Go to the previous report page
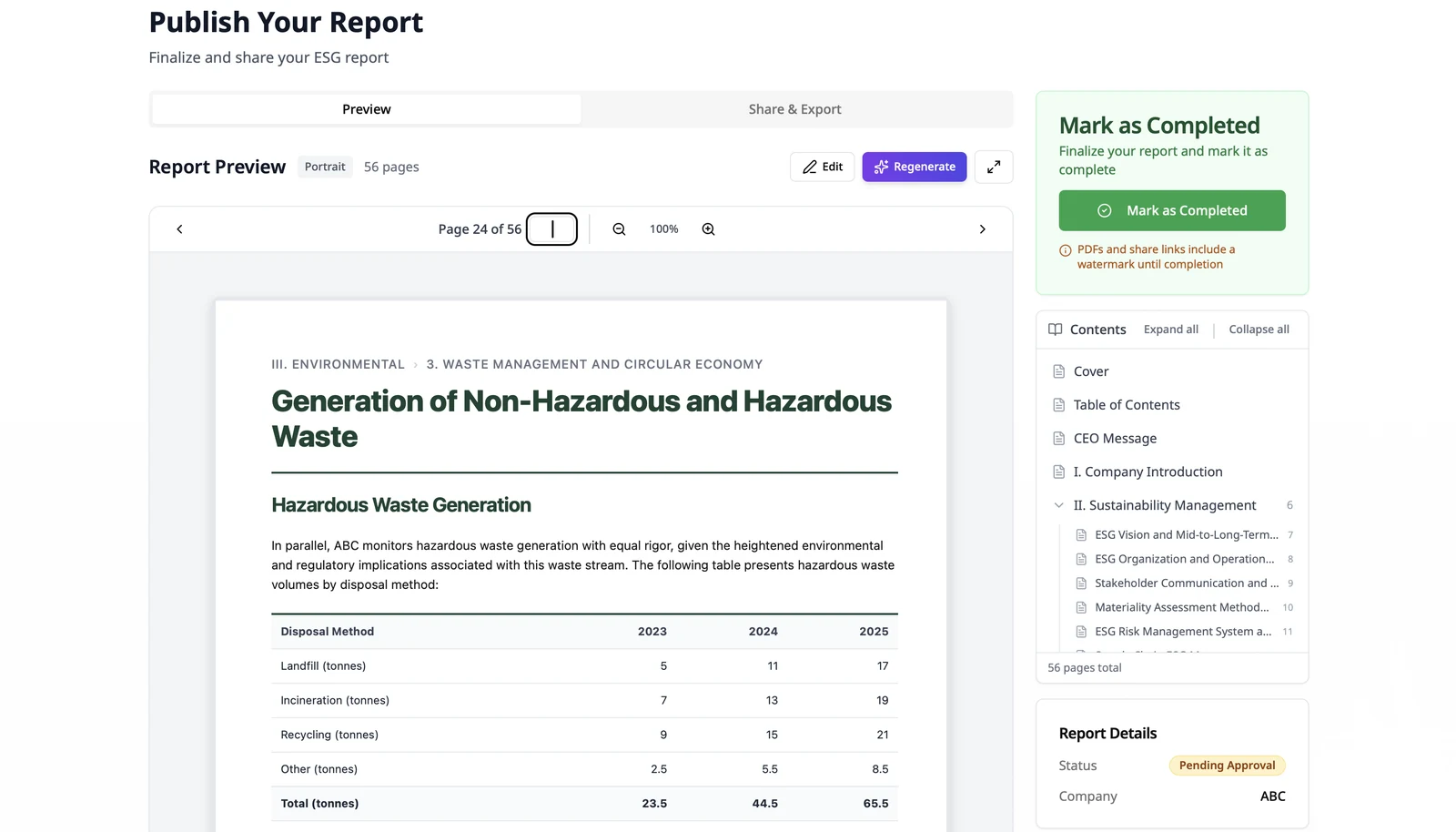Image resolution: width=1456 pixels, height=832 pixels. coord(179,229)
